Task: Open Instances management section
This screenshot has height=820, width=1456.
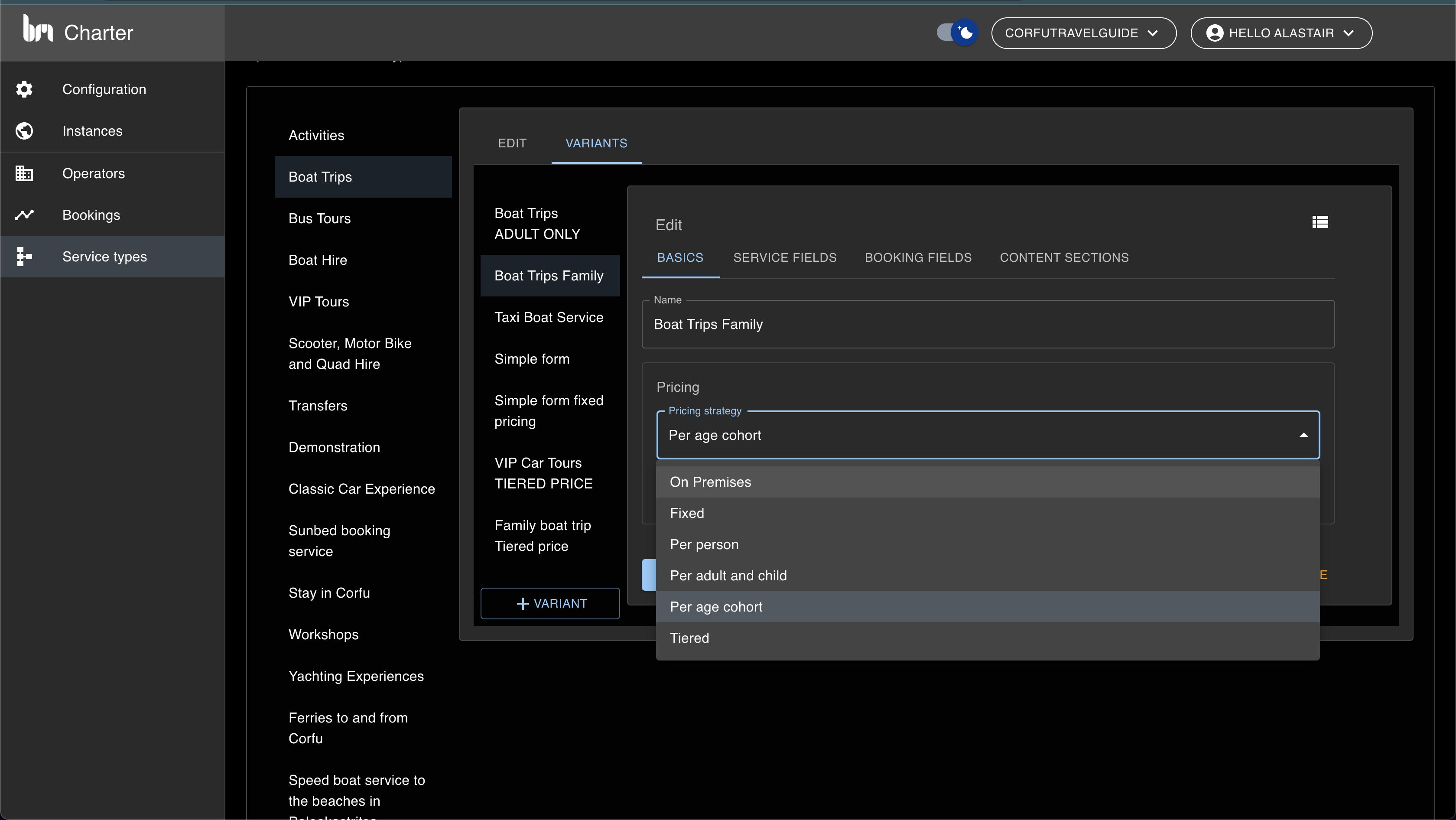Action: [92, 131]
